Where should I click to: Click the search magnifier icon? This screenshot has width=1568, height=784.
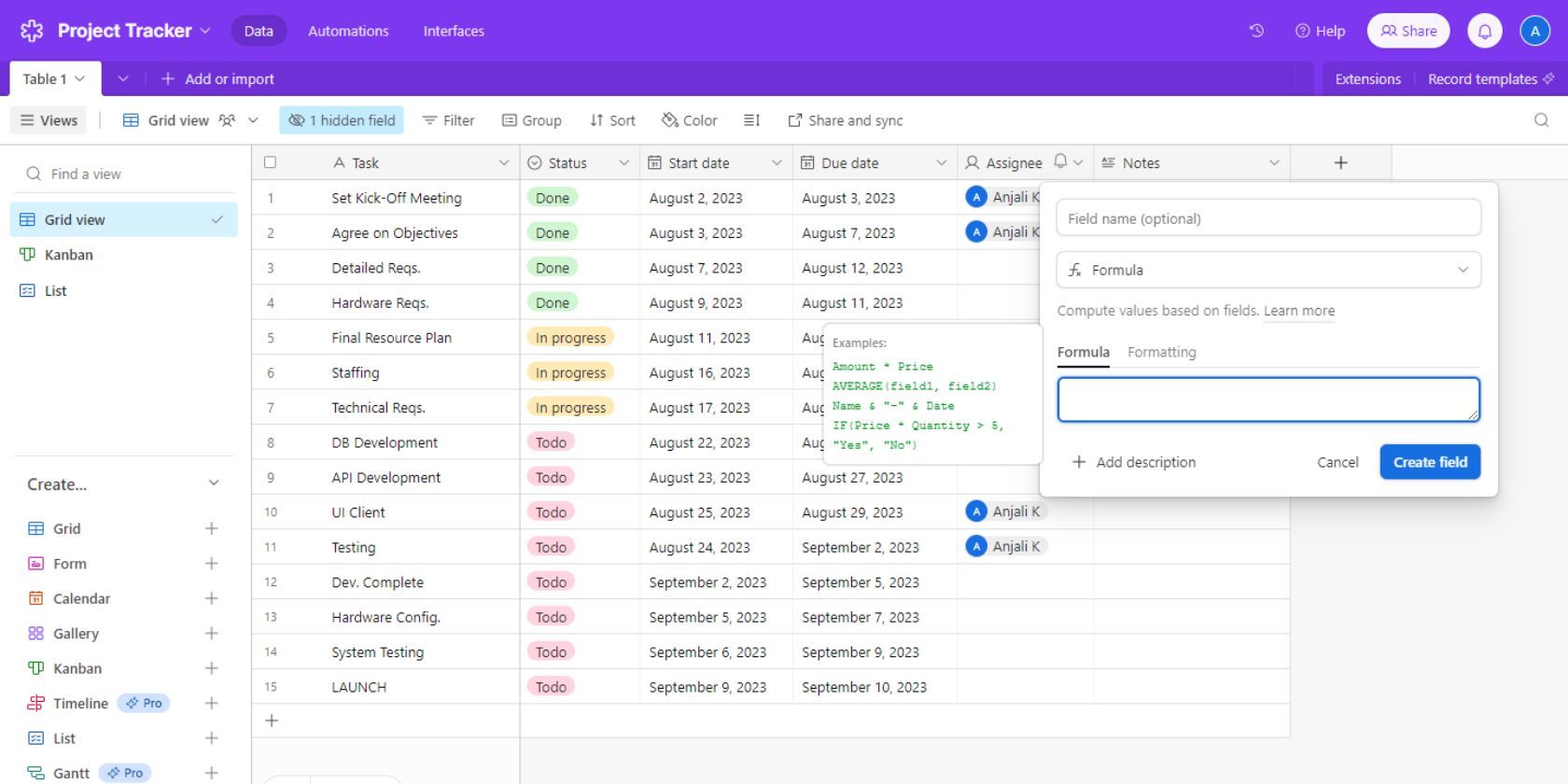[1541, 120]
